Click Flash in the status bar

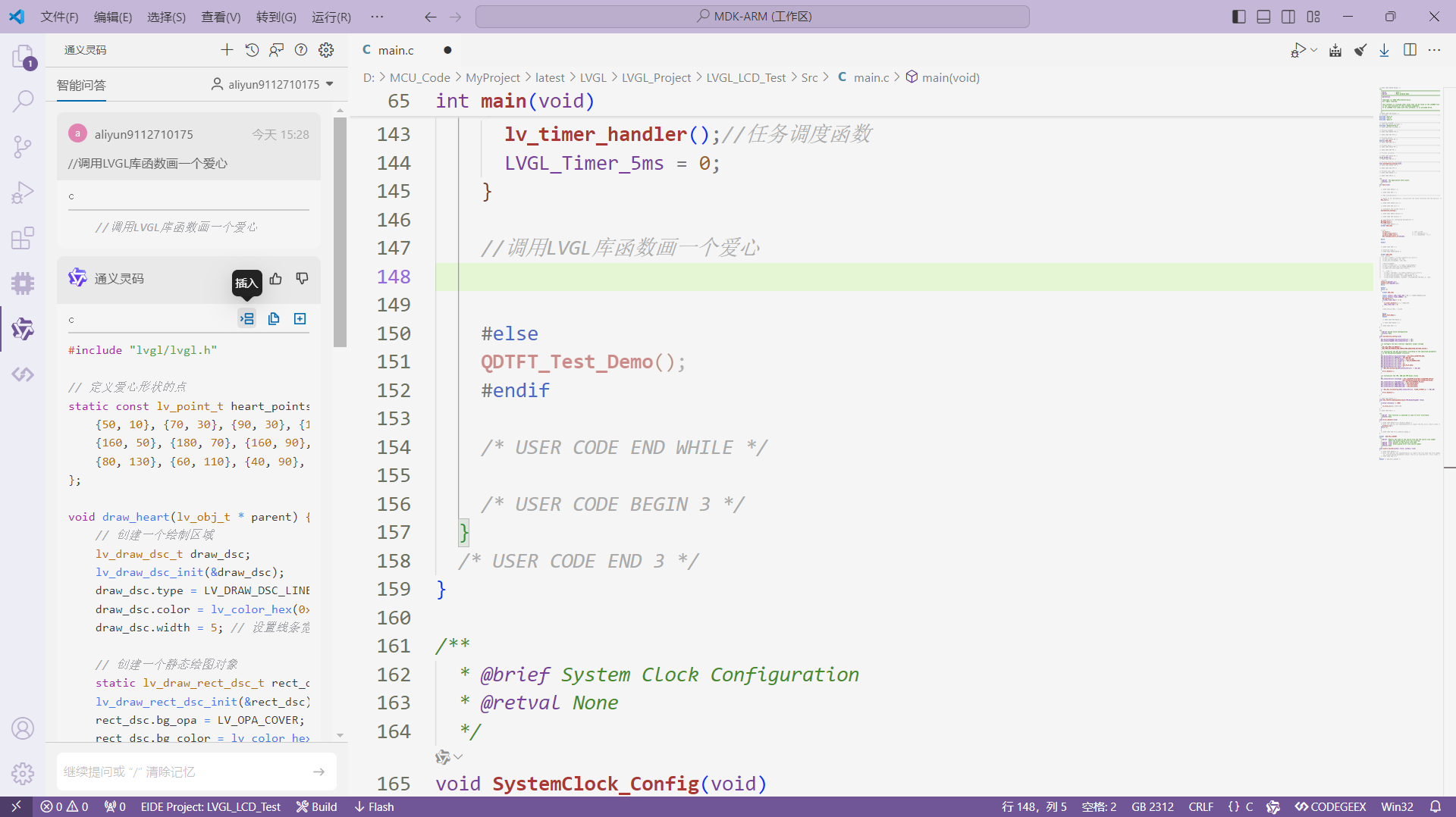tap(374, 807)
